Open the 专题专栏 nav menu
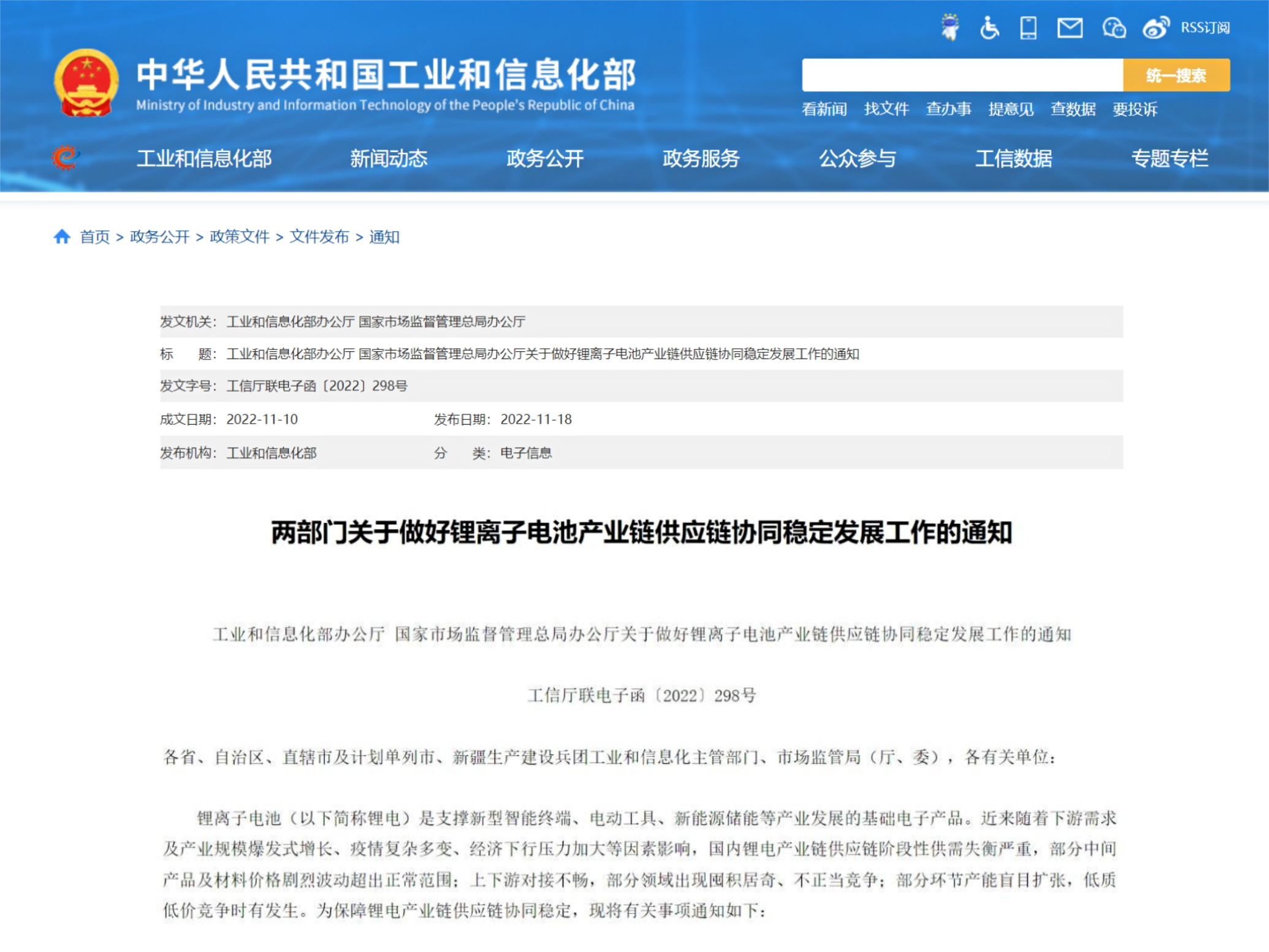 [x=1170, y=158]
